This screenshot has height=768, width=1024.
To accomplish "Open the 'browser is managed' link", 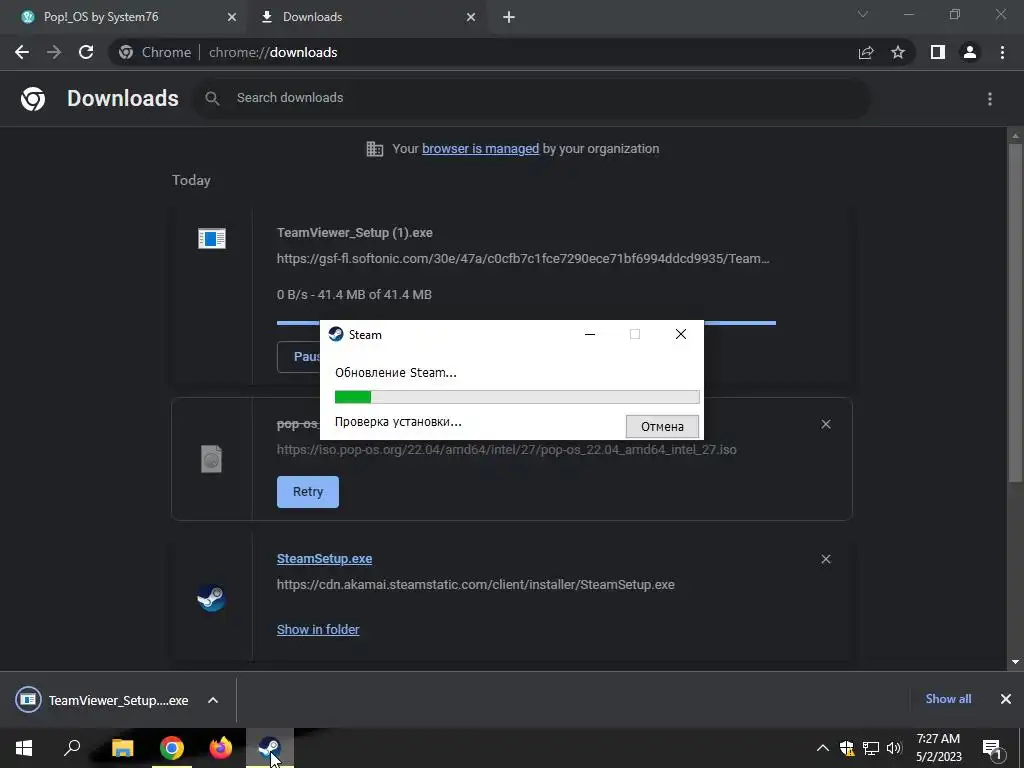I will pos(481,148).
